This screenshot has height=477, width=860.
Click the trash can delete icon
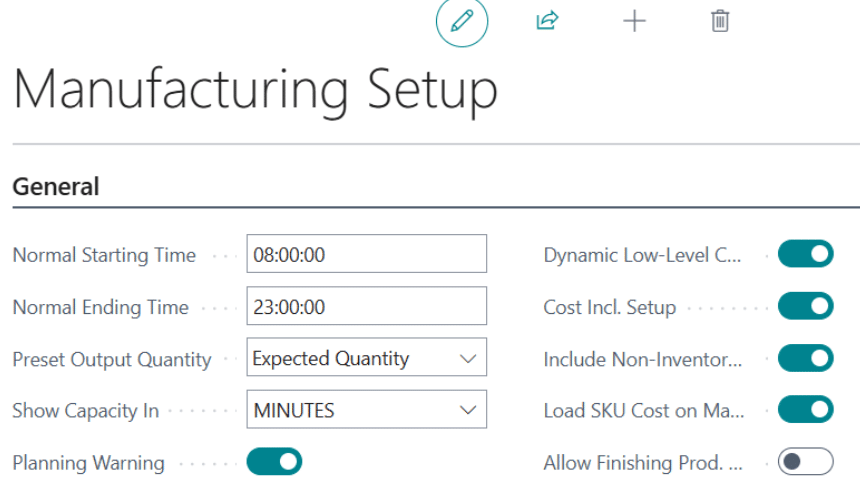click(x=720, y=21)
